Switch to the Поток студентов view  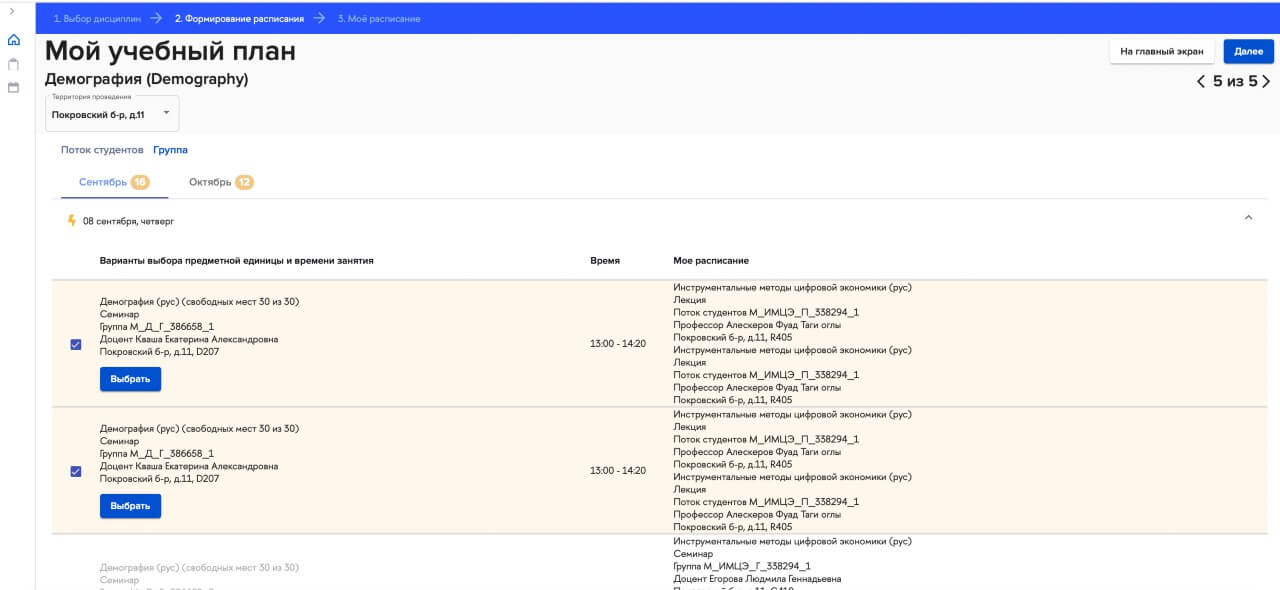102,150
